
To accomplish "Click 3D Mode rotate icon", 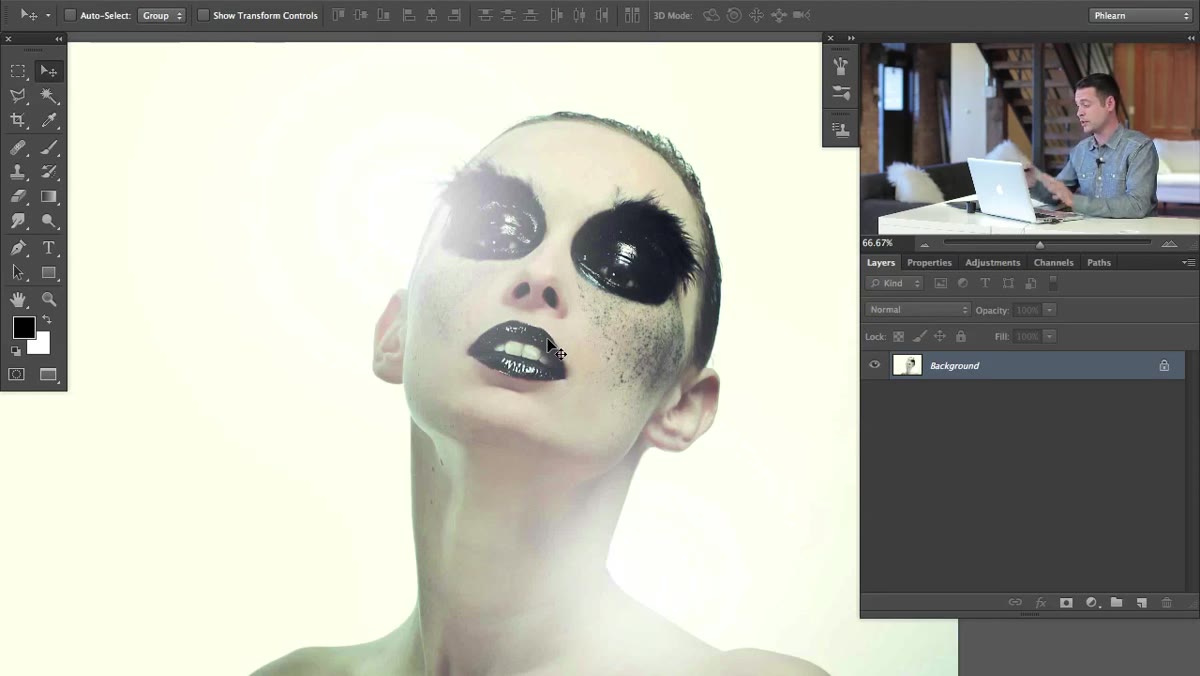I will coord(712,15).
